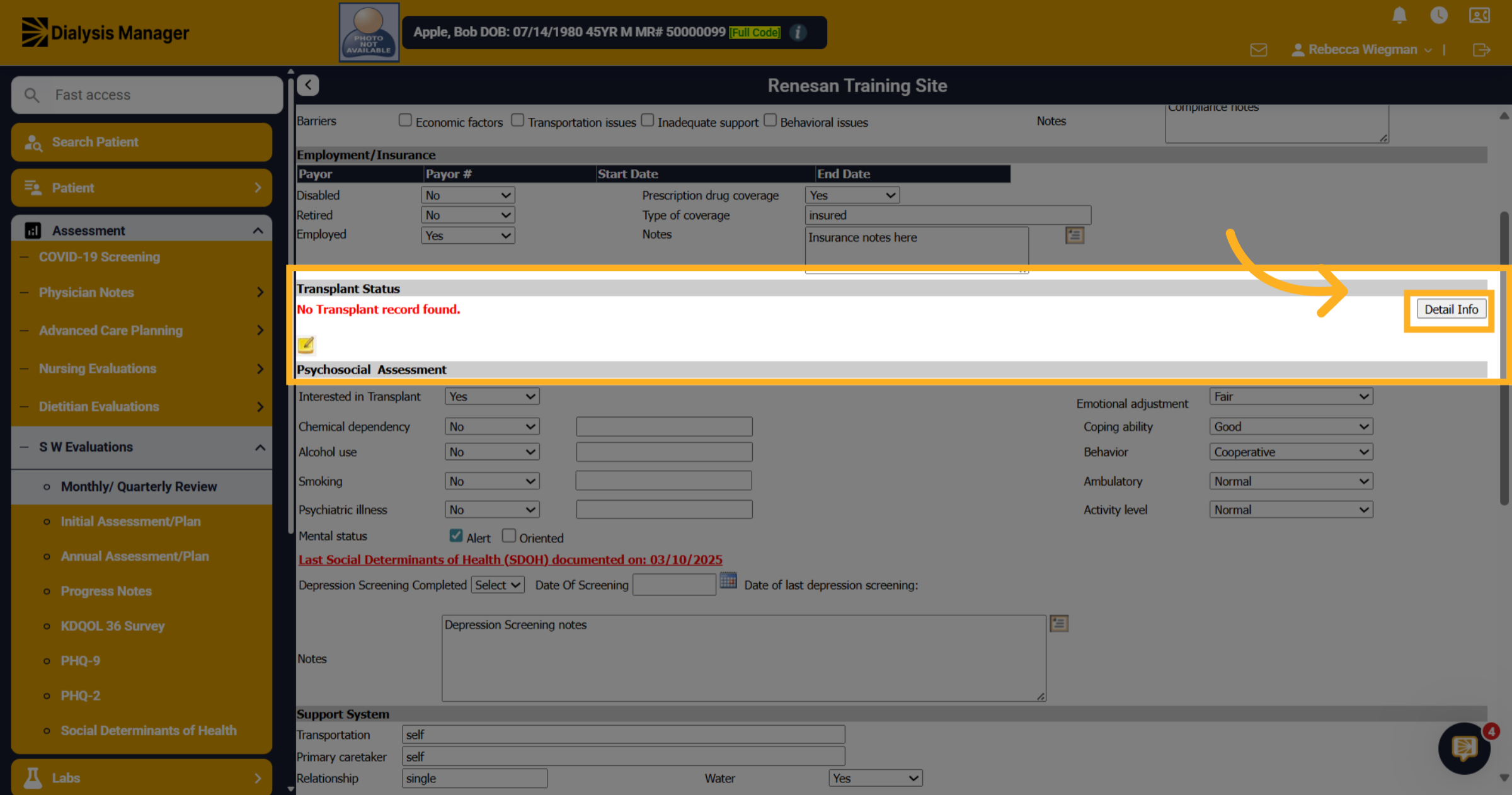This screenshot has width=1512, height=795.
Task: Click the patient info icon
Action: 798,32
